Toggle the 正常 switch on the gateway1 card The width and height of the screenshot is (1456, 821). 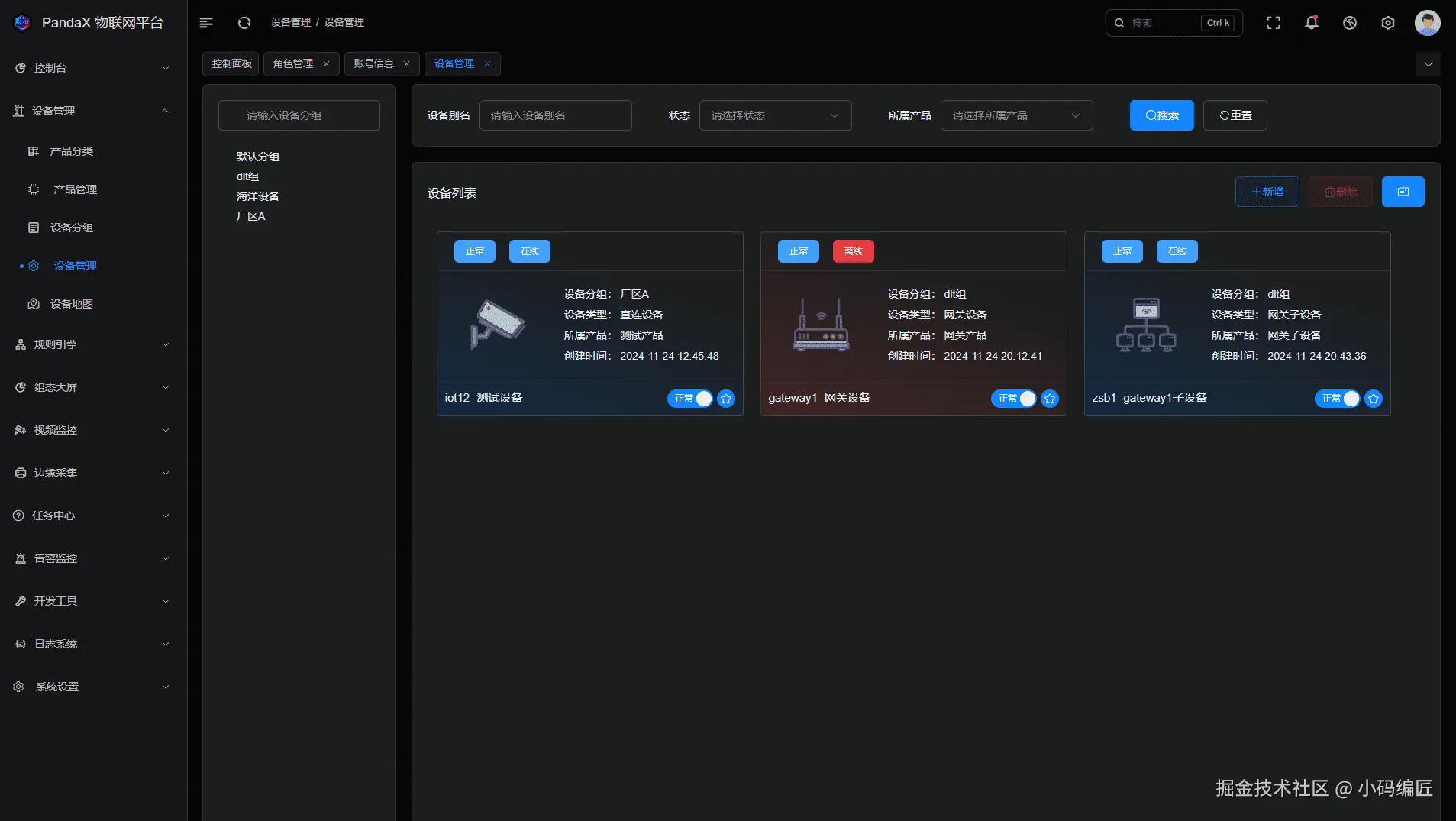(x=1014, y=399)
